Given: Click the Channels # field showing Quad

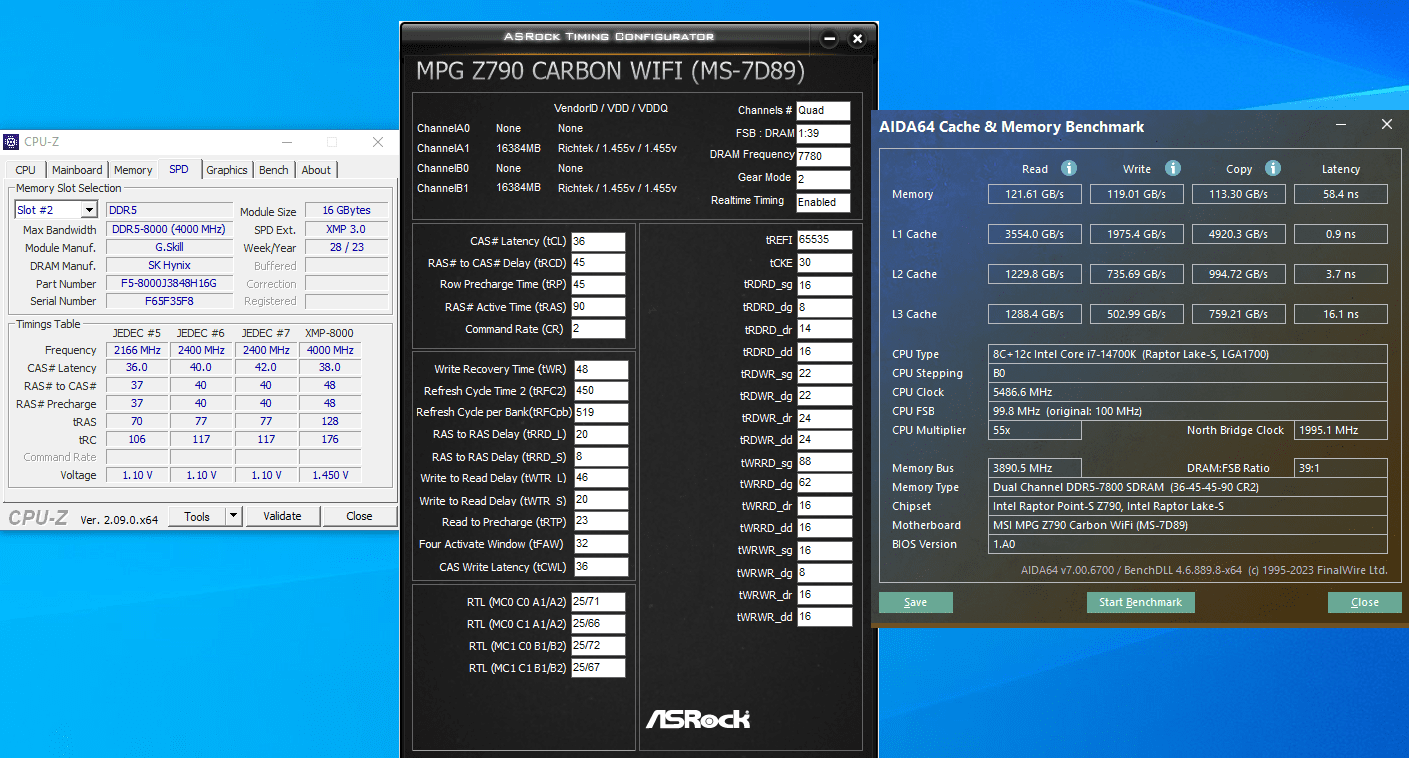Looking at the screenshot, I should click(823, 111).
